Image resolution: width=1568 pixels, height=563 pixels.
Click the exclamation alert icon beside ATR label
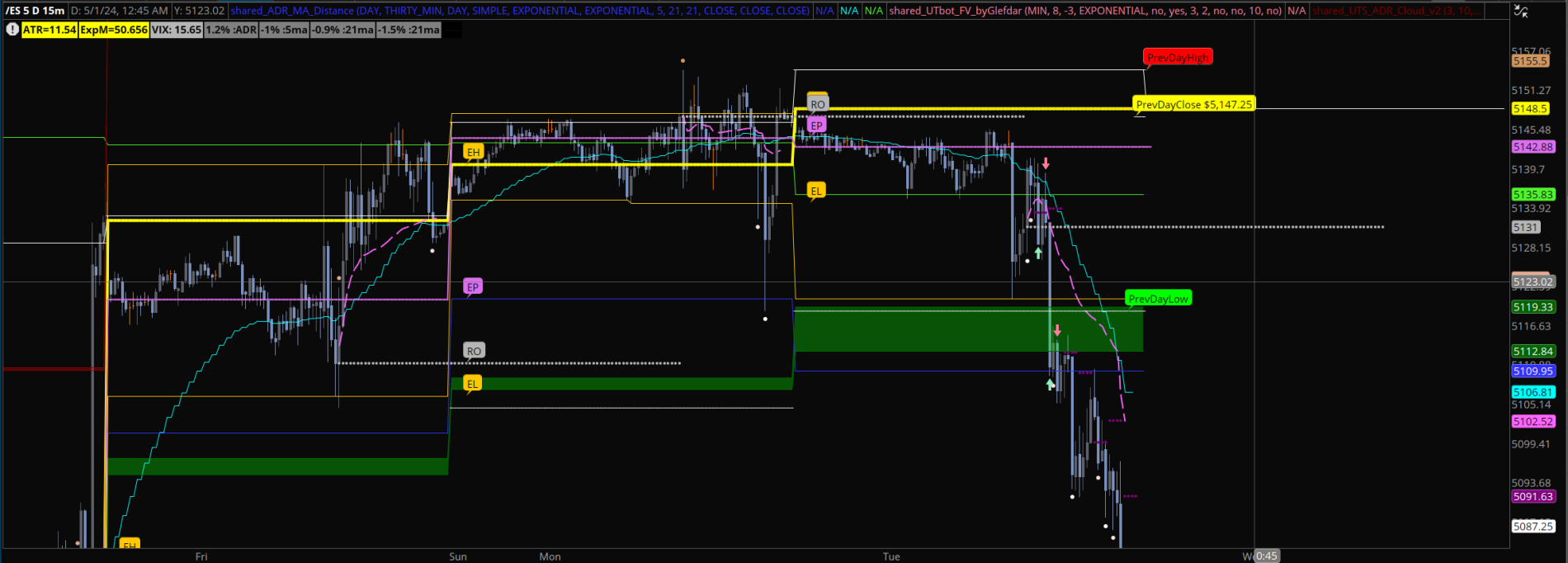pos(12,30)
